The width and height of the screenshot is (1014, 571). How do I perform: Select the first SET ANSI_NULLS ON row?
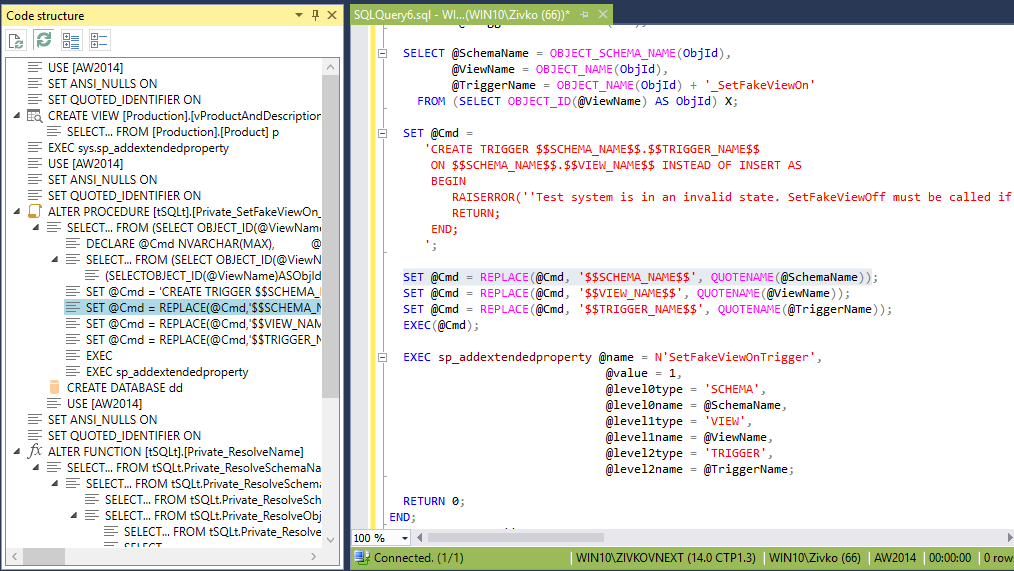(102, 83)
